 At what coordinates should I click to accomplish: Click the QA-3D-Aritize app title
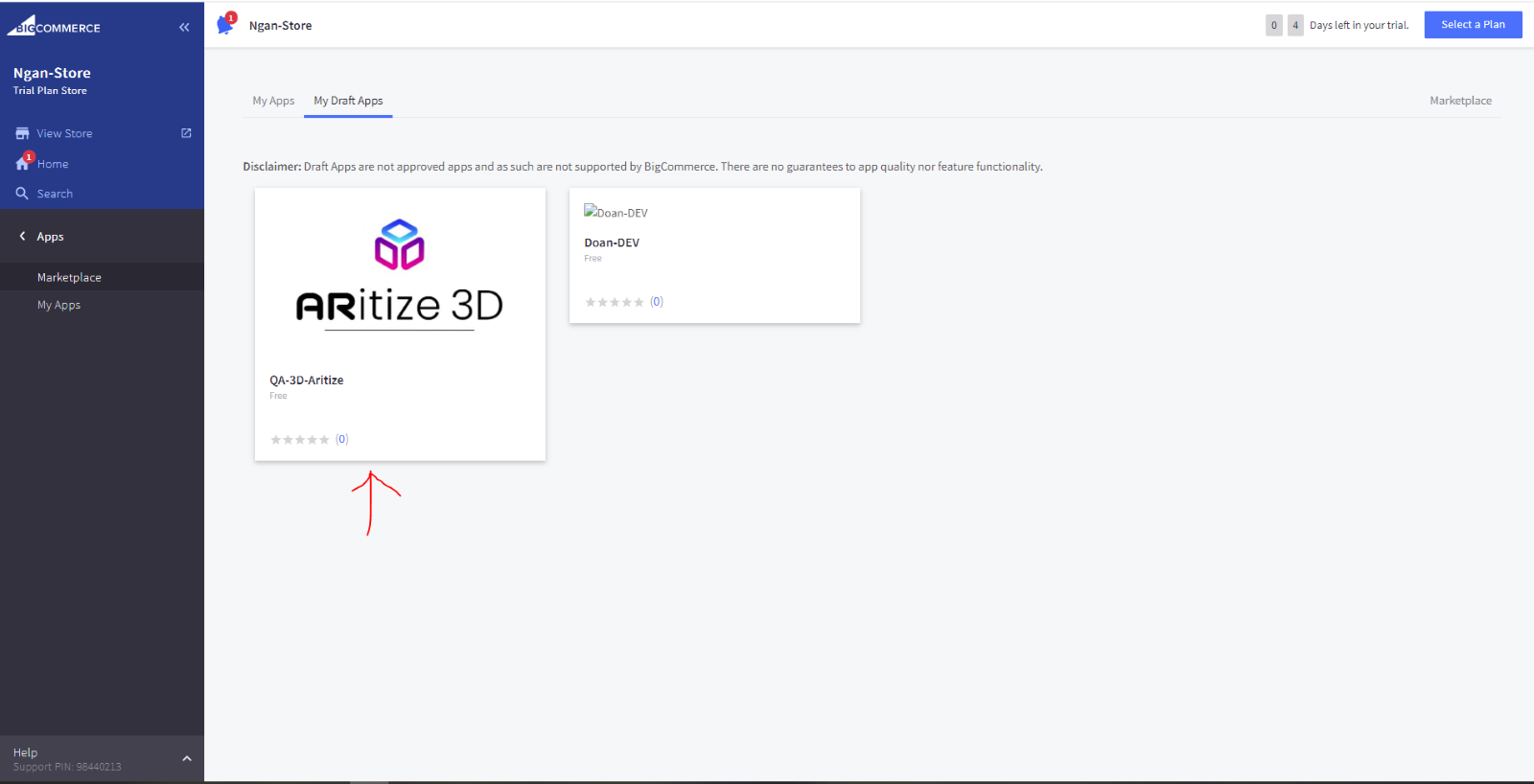pyautogui.click(x=307, y=380)
